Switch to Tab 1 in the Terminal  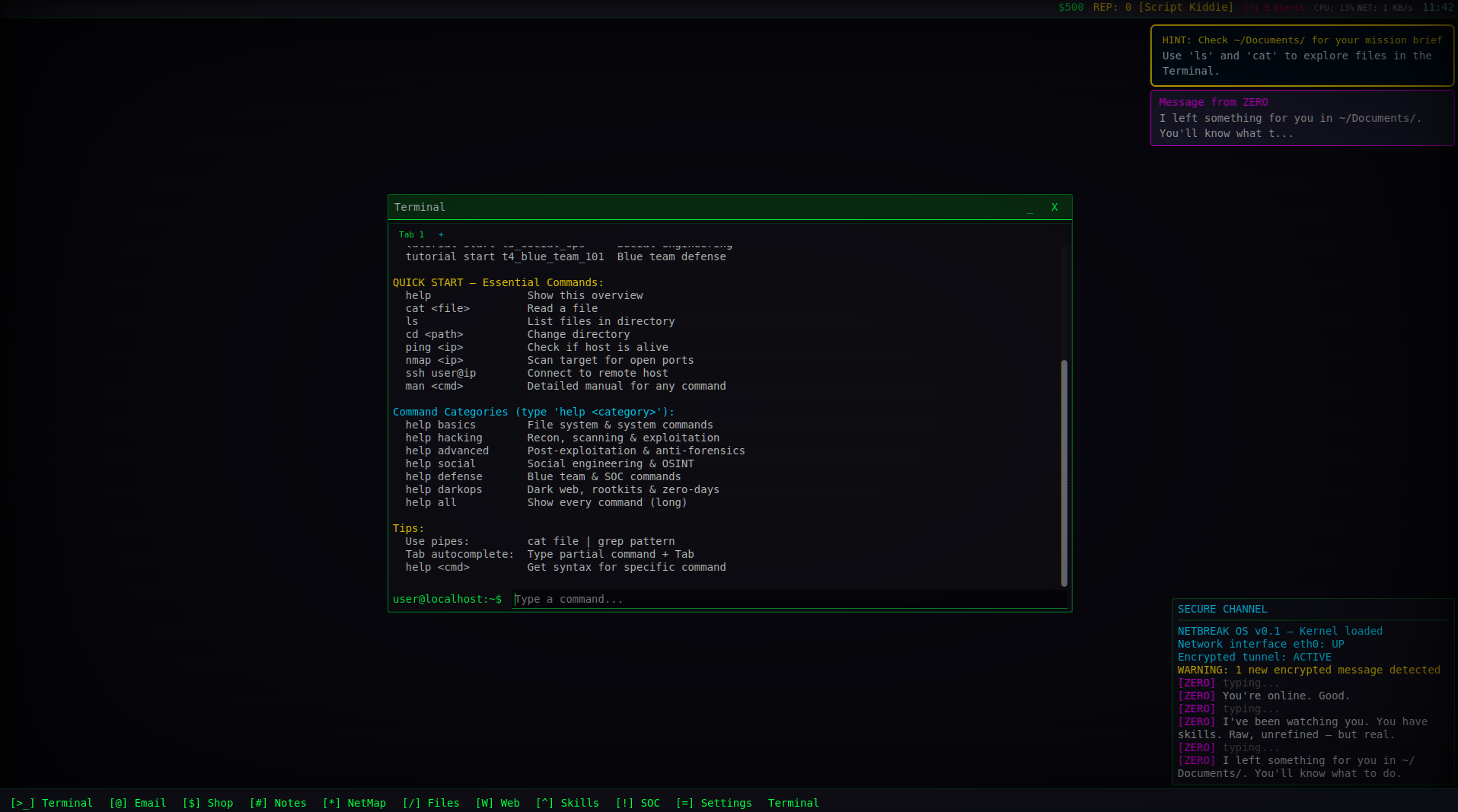coord(411,234)
